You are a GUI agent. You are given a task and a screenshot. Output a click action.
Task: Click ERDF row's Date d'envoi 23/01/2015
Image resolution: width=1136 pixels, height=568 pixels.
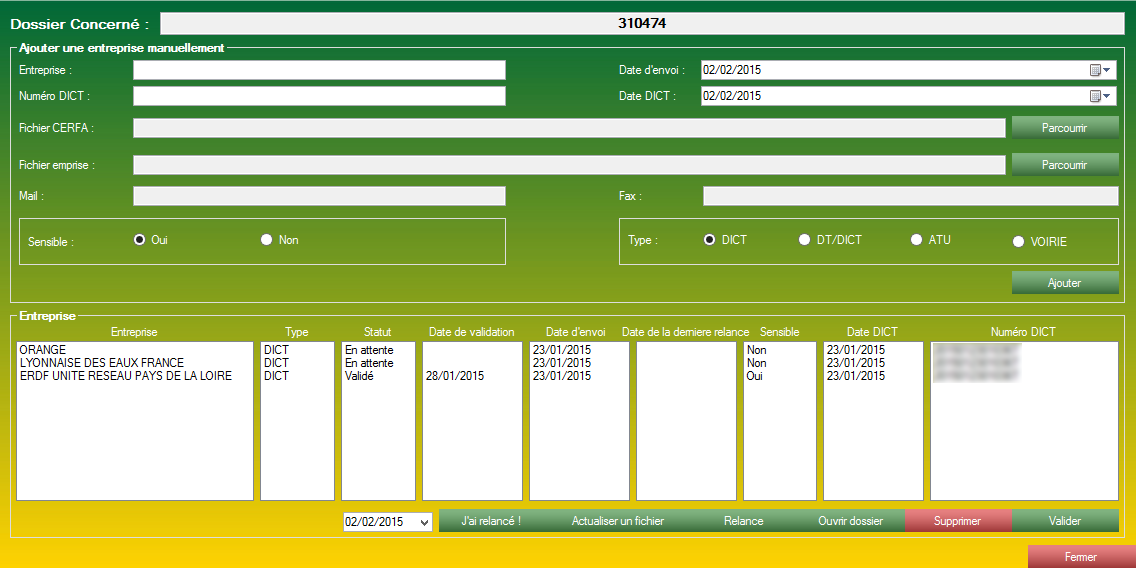[561, 376]
